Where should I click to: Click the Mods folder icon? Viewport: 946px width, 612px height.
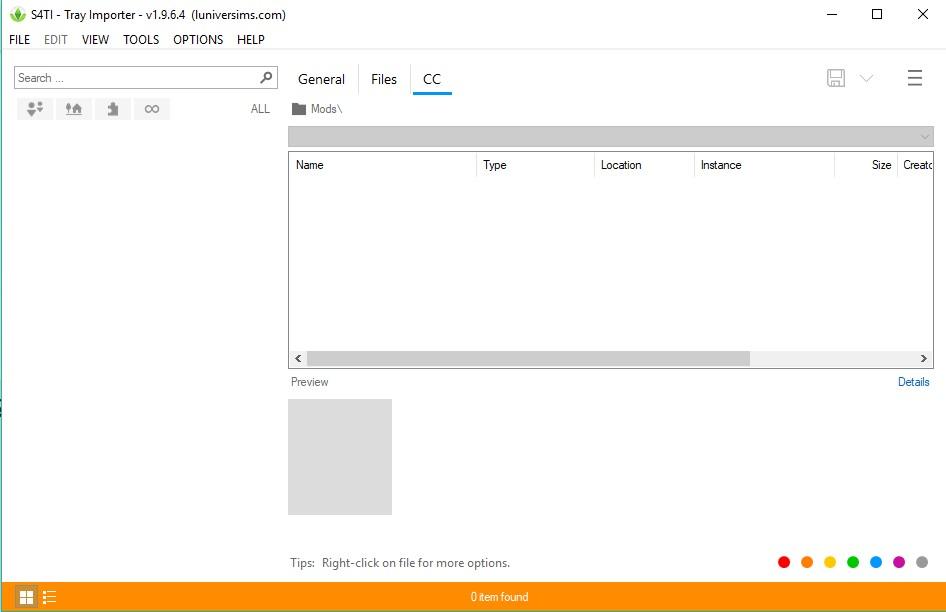click(299, 109)
